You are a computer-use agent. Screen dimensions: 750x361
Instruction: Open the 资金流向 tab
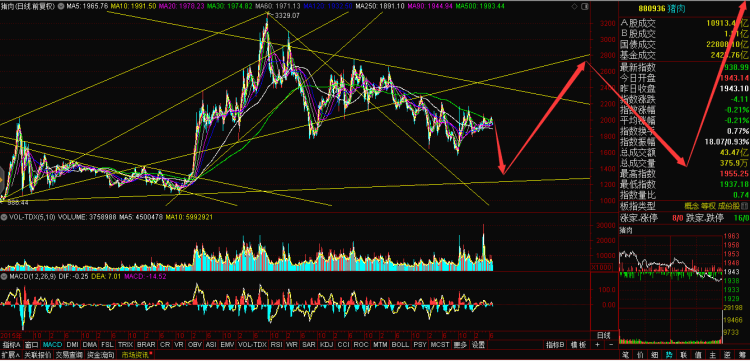101,355
